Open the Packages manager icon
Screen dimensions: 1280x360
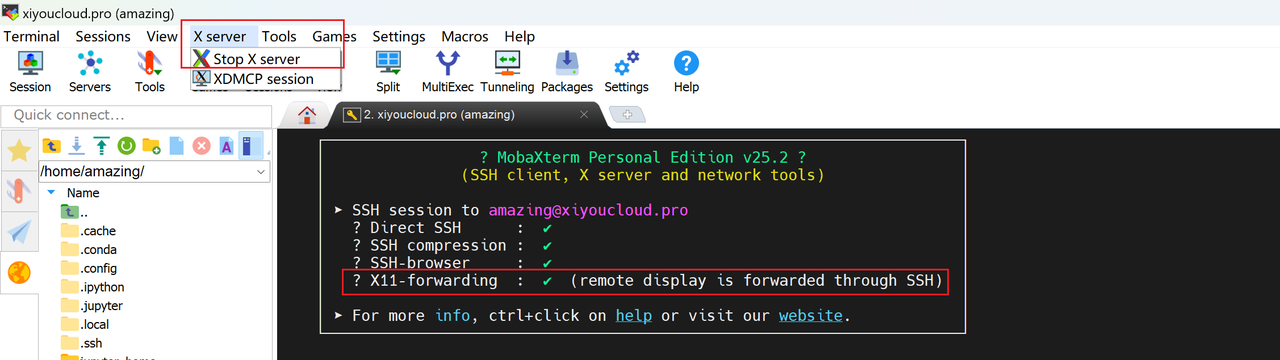[567, 71]
